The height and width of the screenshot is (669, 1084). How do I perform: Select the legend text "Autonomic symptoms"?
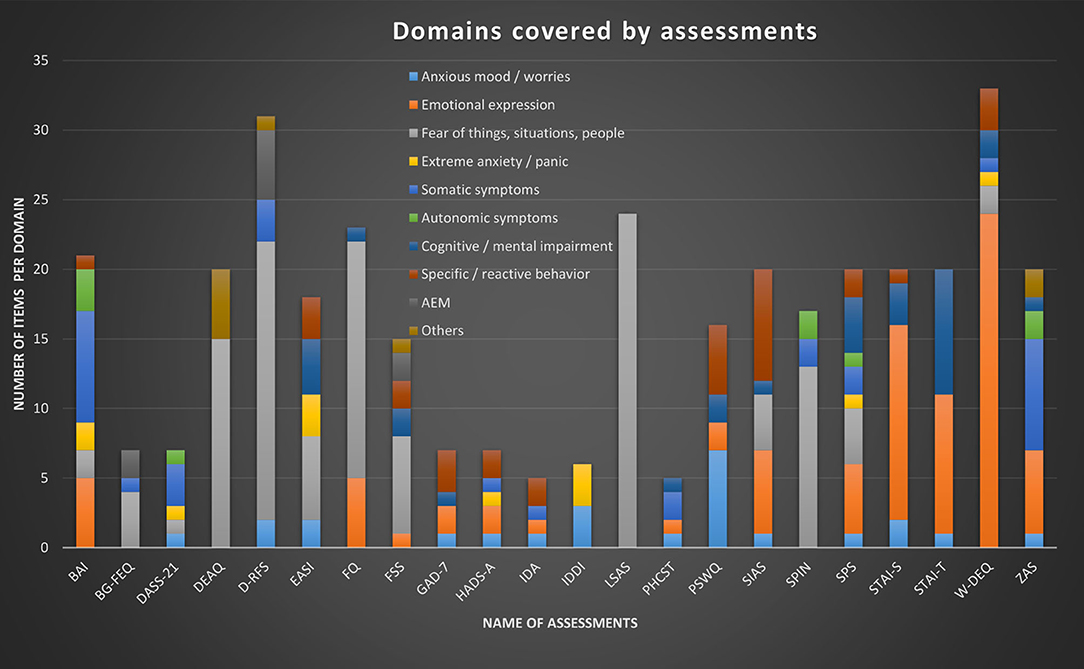(489, 218)
